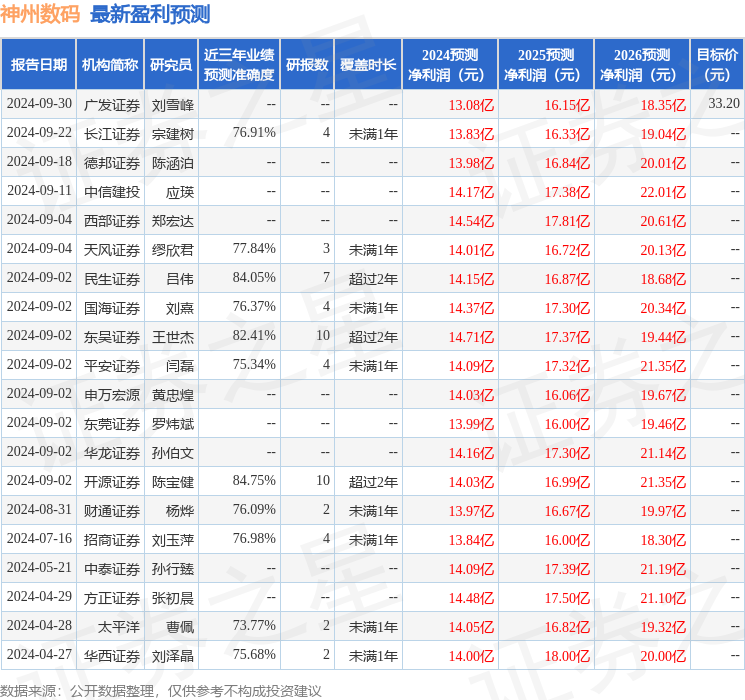This screenshot has width=745, height=700.
Task: Click the 中信建投 institution cell
Action: pos(112,192)
